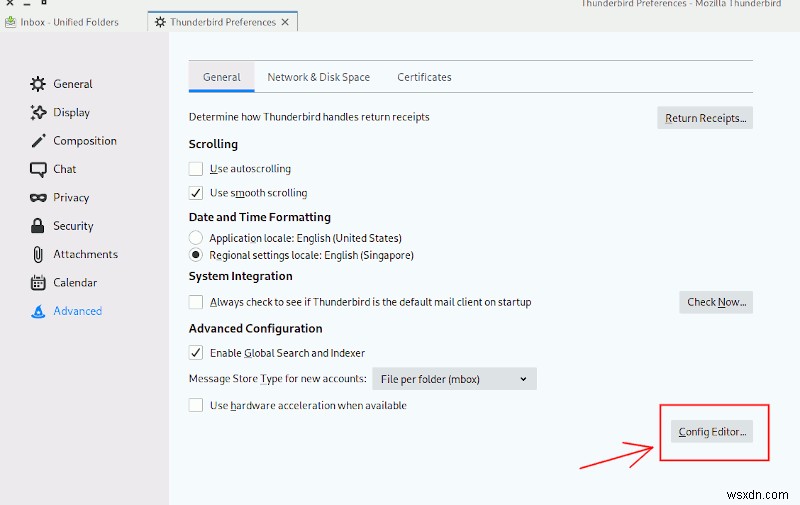The image size is (800, 505).
Task: Click the Composition pencil icon
Action: coord(38,141)
